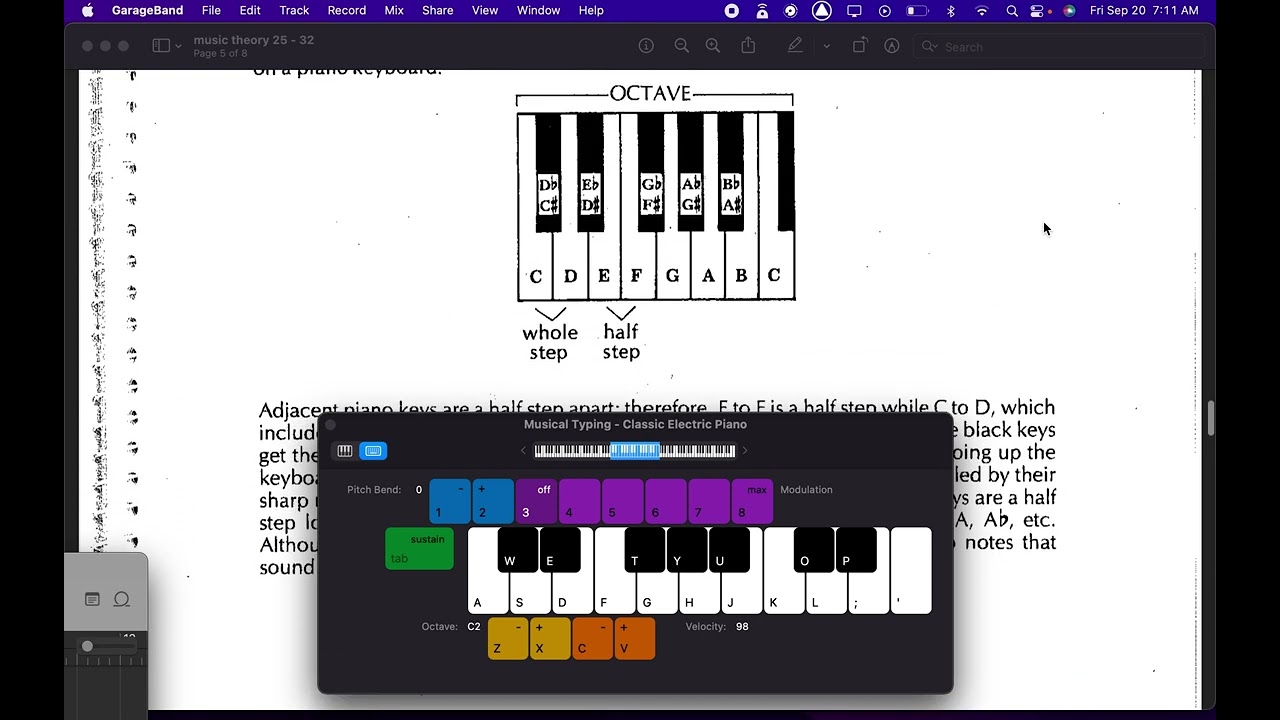Decrease velocity with the C key
Screen dimensions: 1280x720
[x=593, y=639]
